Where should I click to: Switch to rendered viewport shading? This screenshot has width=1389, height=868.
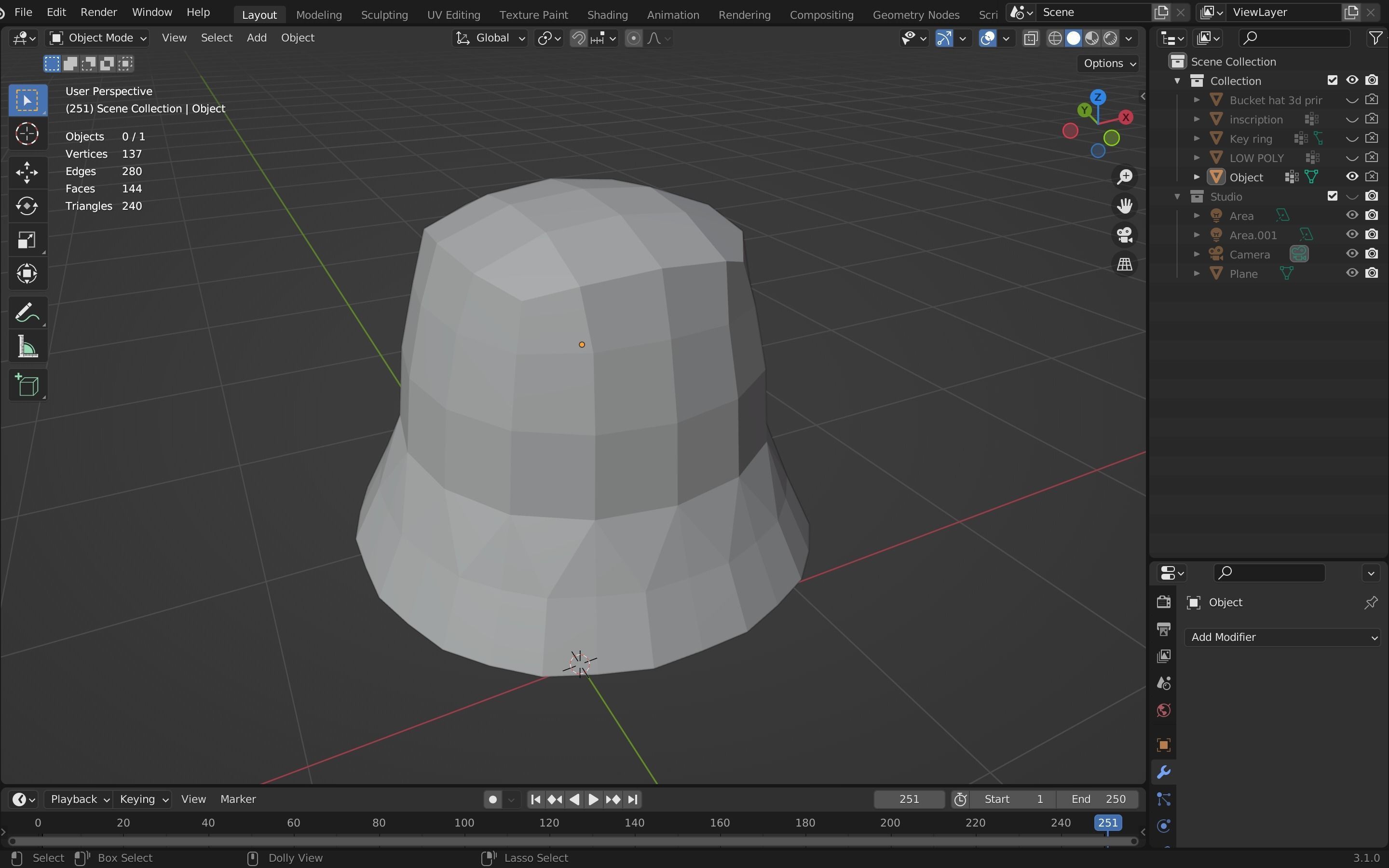point(1111,39)
